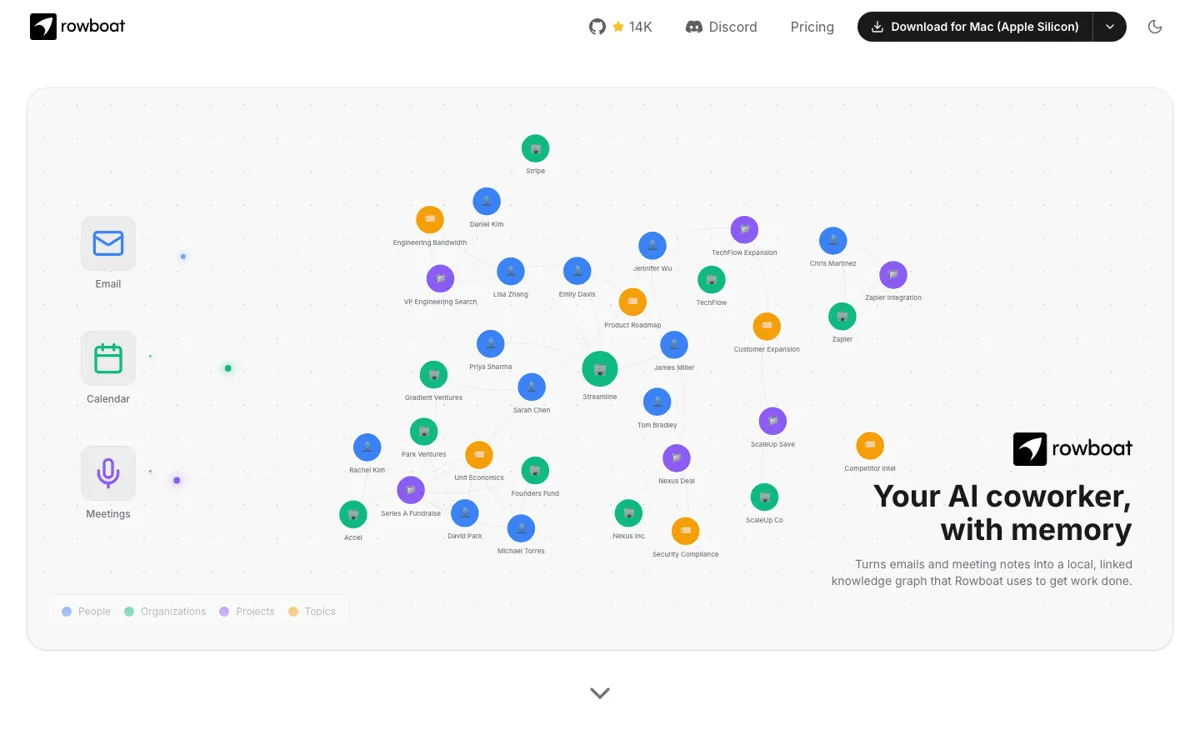
Task: Select the Chris Martinez person node
Action: click(833, 240)
